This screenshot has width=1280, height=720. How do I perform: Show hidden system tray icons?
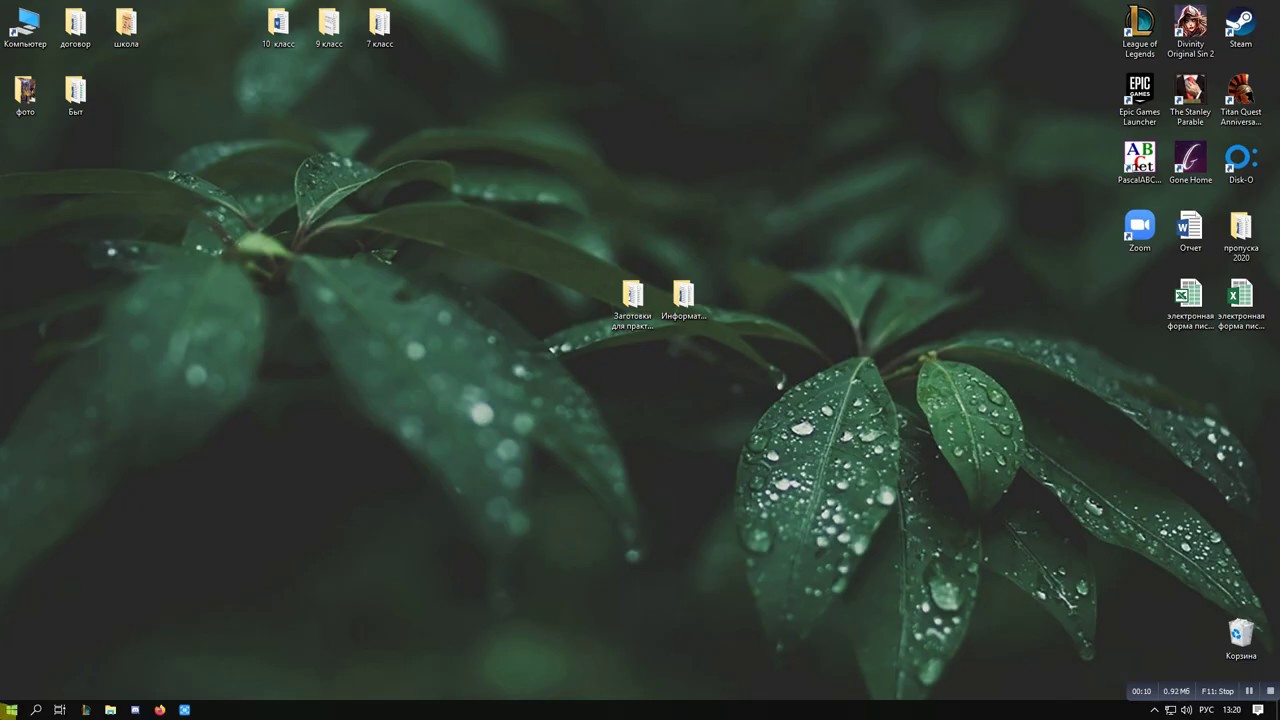1154,710
